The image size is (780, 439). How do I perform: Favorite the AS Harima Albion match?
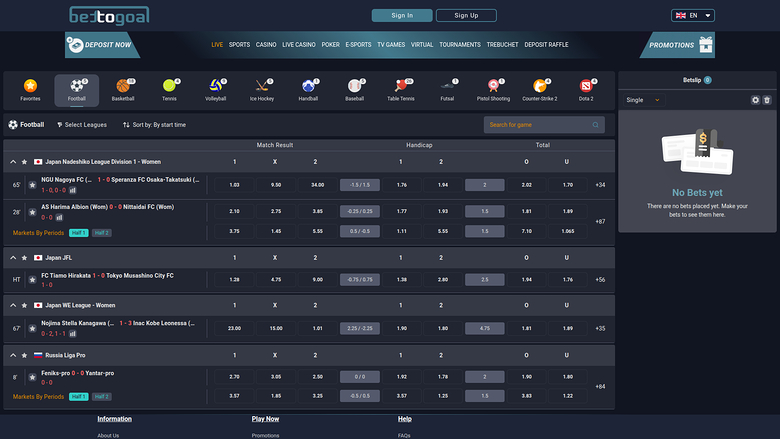pyautogui.click(x=32, y=212)
